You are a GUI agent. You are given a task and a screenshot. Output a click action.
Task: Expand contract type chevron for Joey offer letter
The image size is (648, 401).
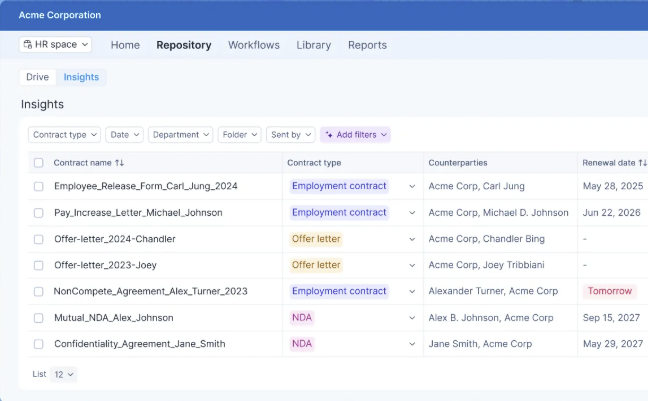(x=412, y=265)
